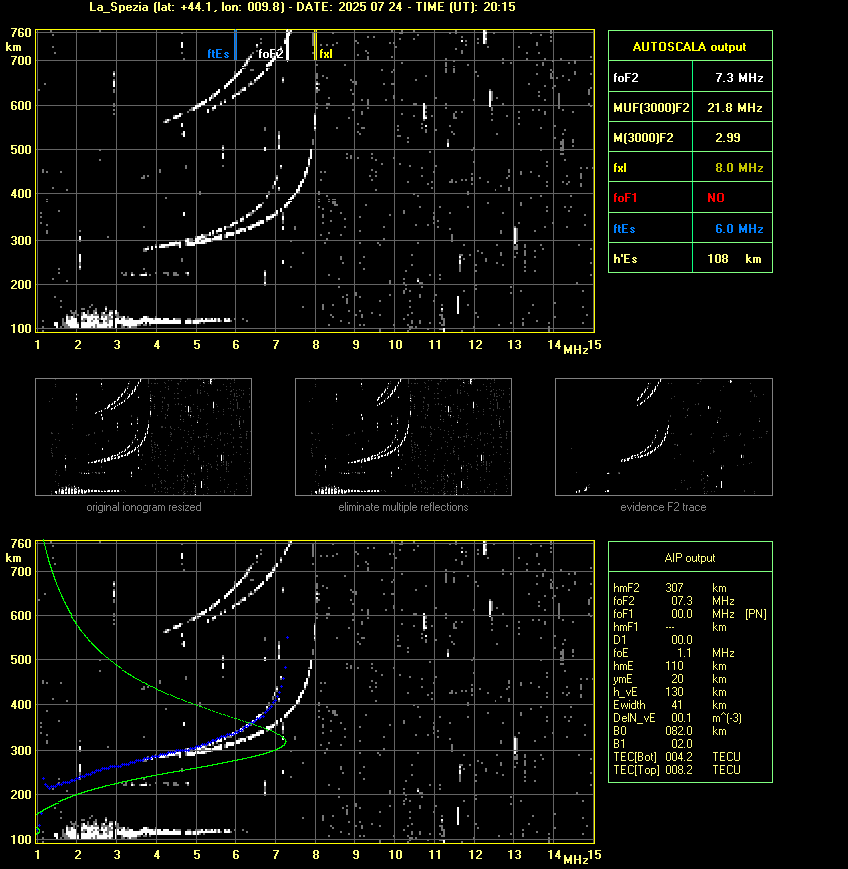The height and width of the screenshot is (869, 848).
Task: Click the B1 02.0 value
Action: click(x=682, y=744)
